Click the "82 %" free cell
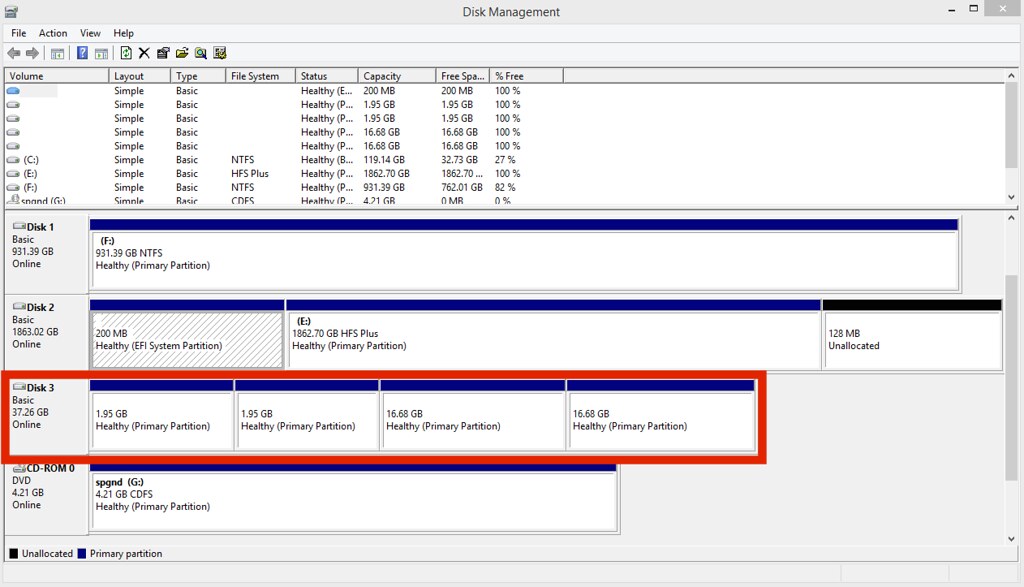The image size is (1024, 587). pos(505,187)
